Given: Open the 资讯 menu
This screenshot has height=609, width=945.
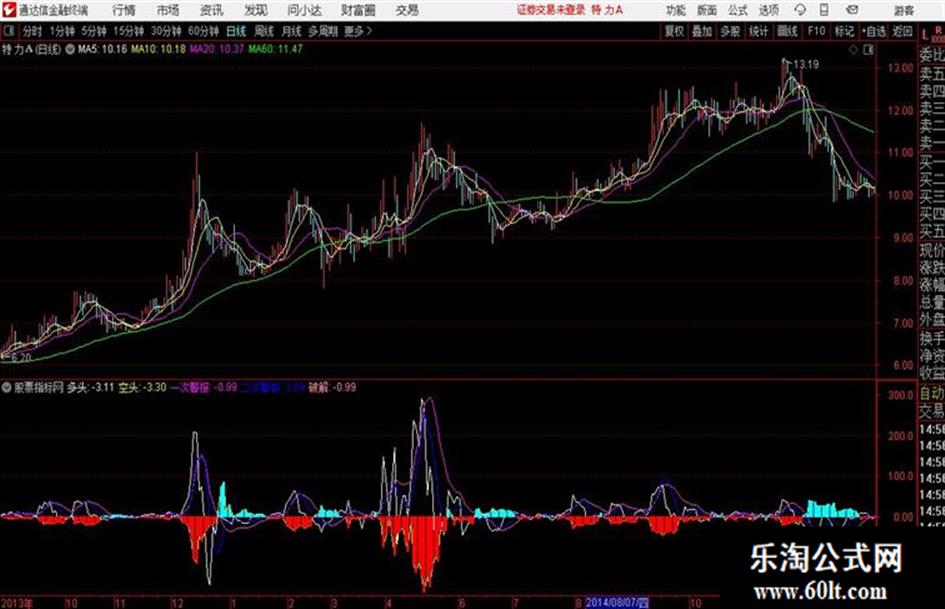Looking at the screenshot, I should click(x=212, y=10).
